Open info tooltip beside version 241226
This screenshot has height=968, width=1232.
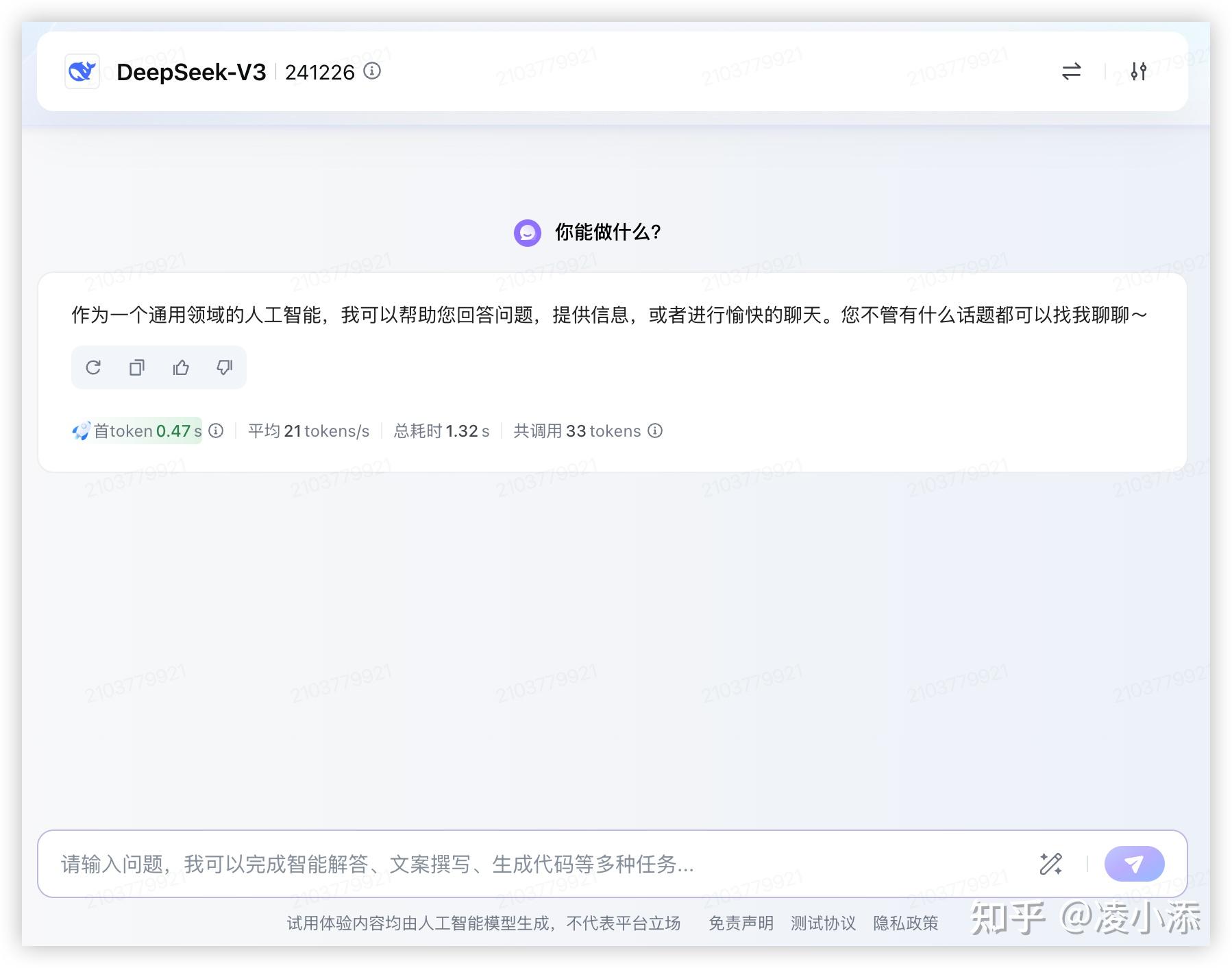point(372,71)
